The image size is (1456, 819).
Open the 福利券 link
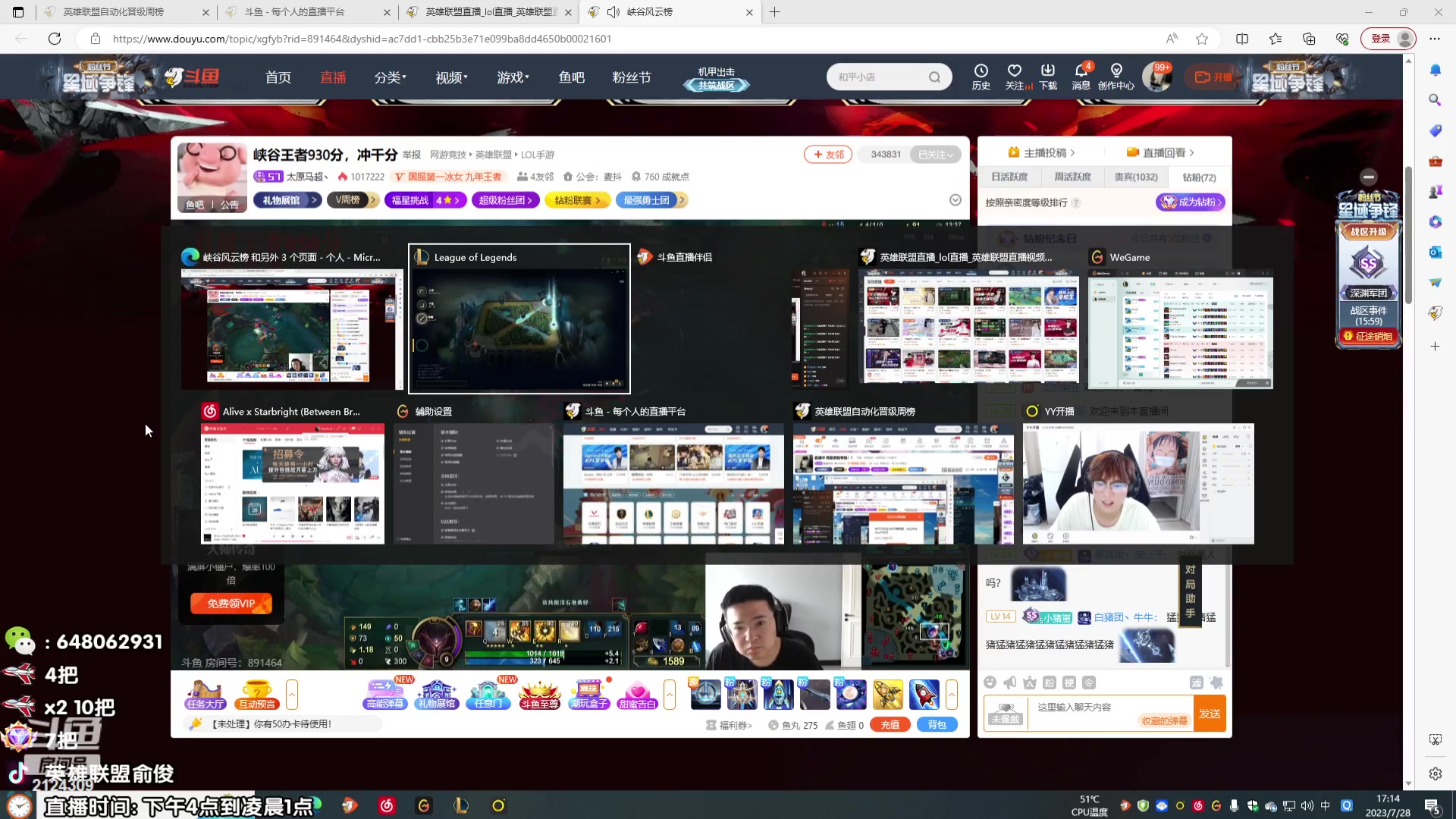(729, 725)
